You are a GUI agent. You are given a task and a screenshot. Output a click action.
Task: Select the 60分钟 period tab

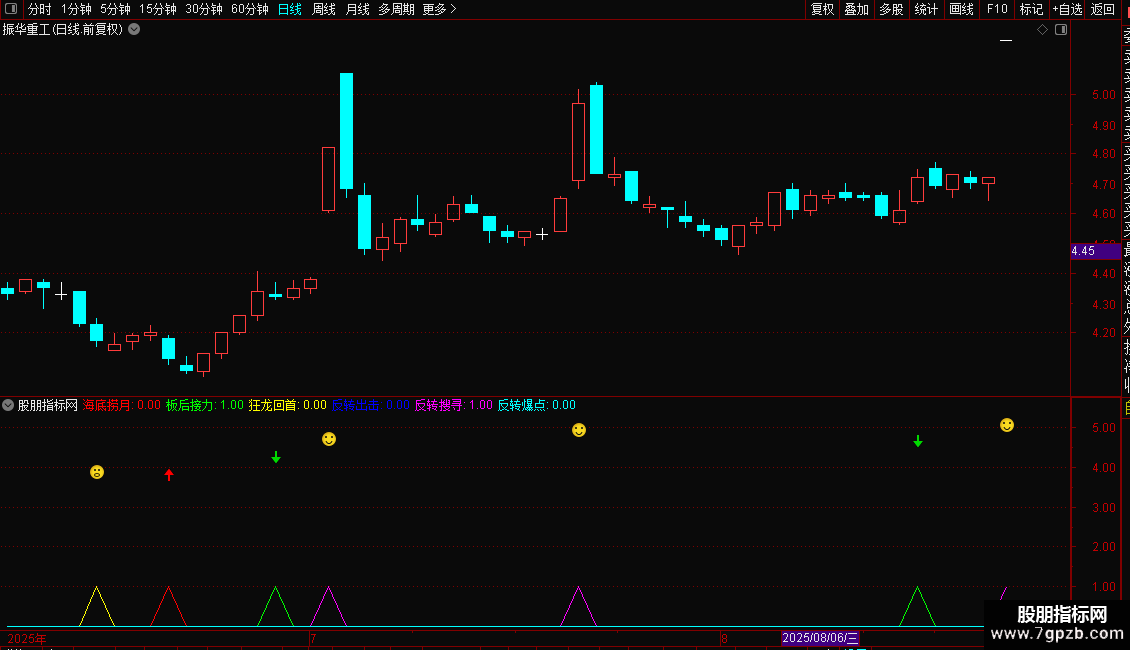click(x=250, y=9)
